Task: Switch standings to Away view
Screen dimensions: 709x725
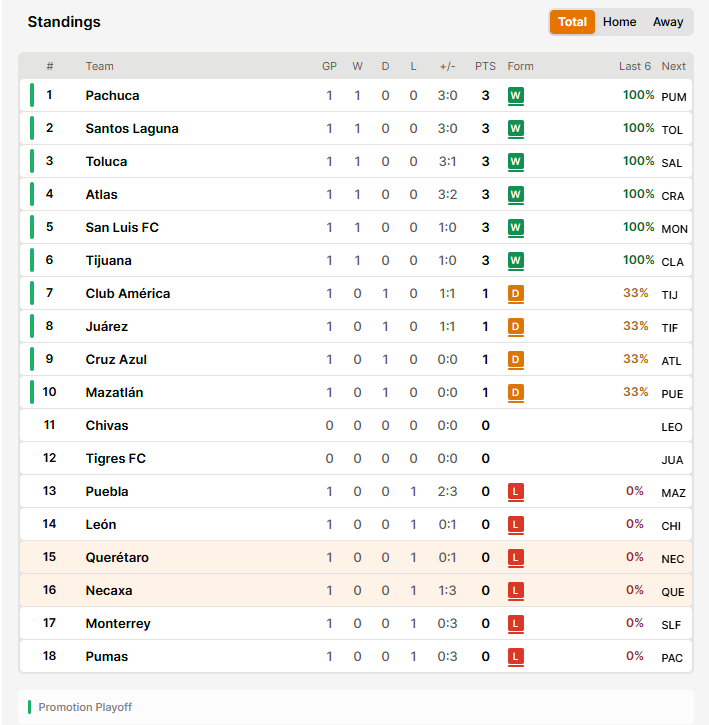Action: click(x=668, y=22)
